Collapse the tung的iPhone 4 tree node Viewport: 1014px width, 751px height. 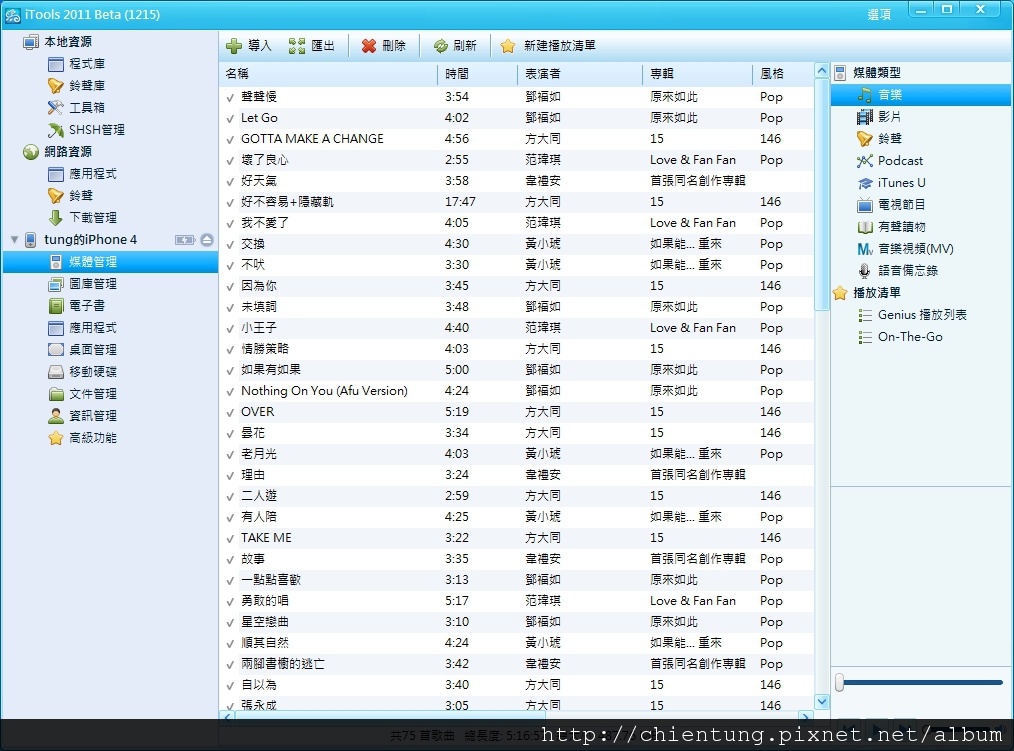coord(14,239)
